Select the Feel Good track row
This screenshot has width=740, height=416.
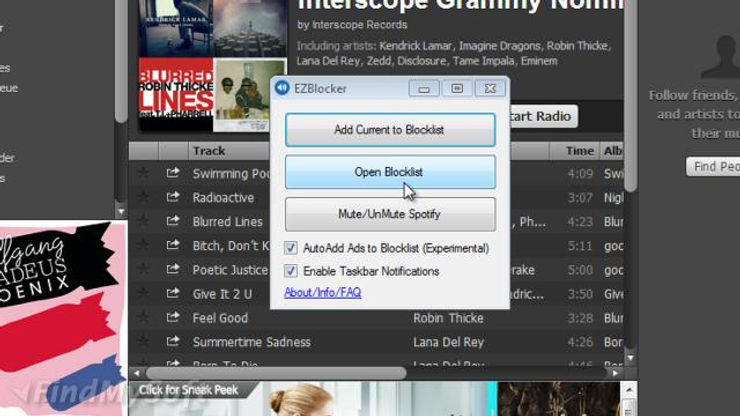click(376, 318)
